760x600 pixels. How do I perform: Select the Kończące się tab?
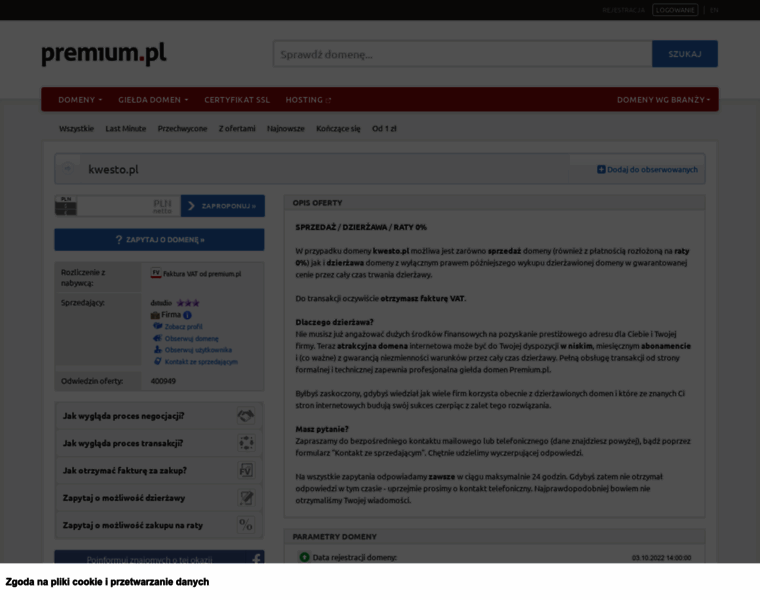338,128
